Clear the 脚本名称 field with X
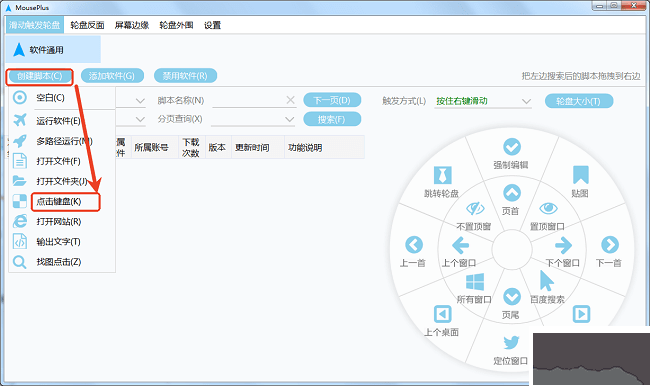 [x=291, y=100]
